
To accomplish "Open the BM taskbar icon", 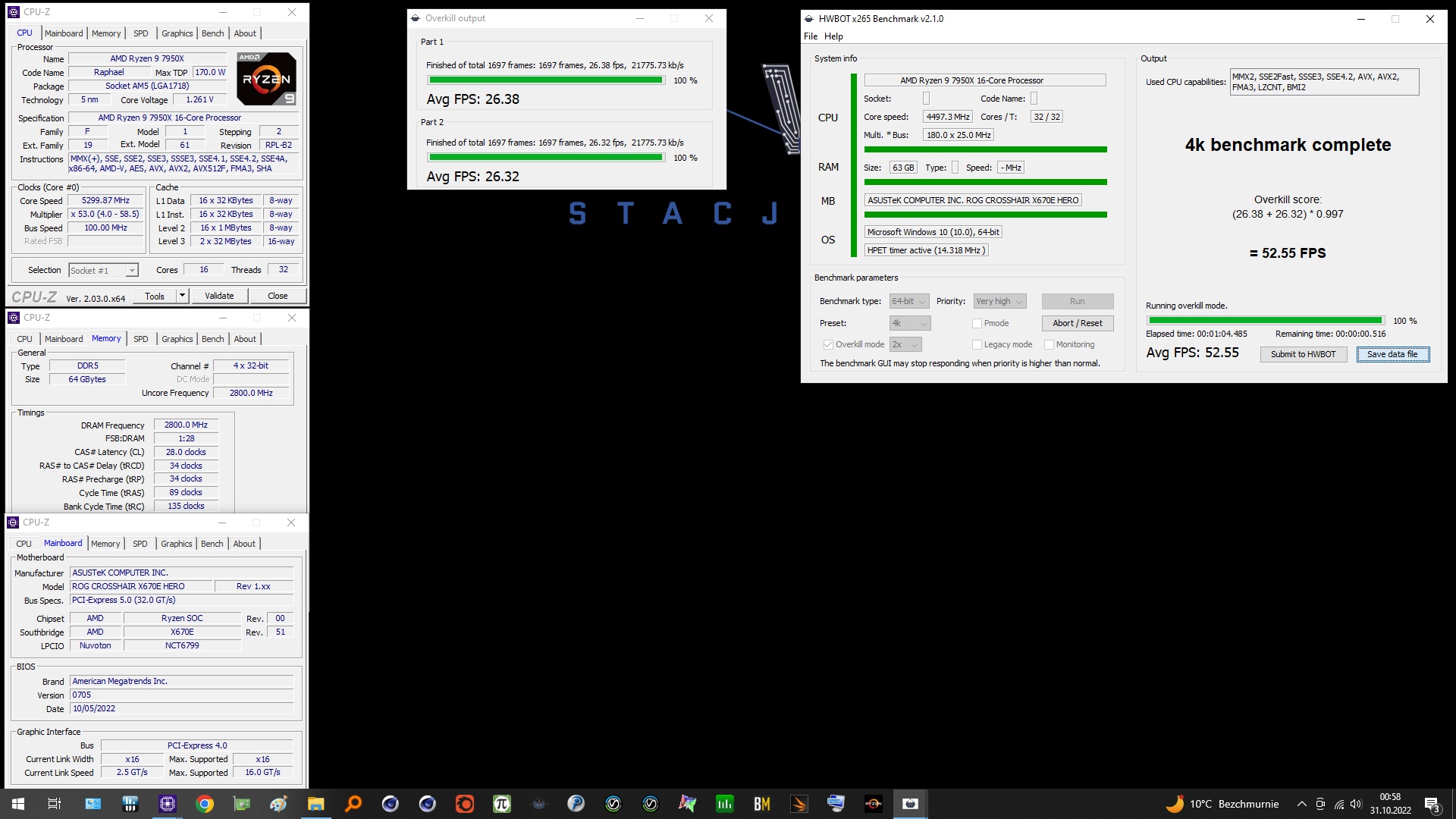I will click(x=762, y=804).
